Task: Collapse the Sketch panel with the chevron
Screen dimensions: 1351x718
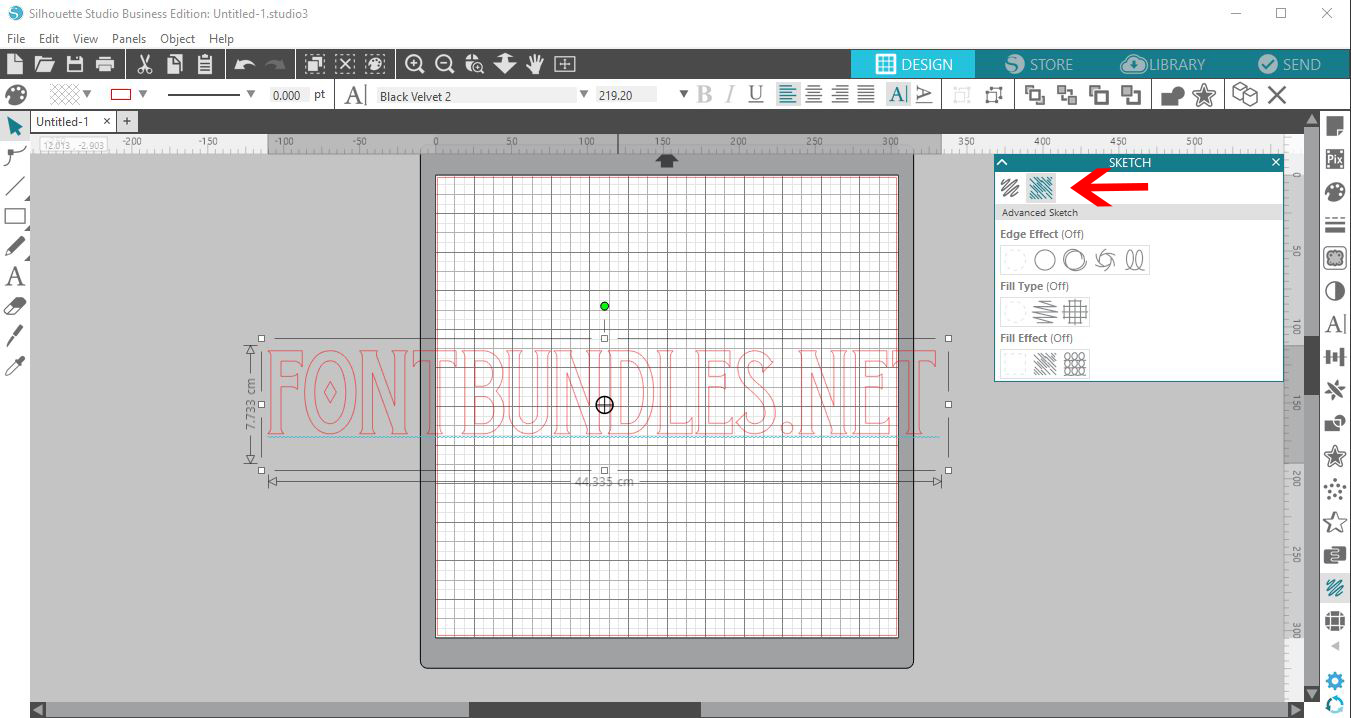Action: click(x=1003, y=162)
